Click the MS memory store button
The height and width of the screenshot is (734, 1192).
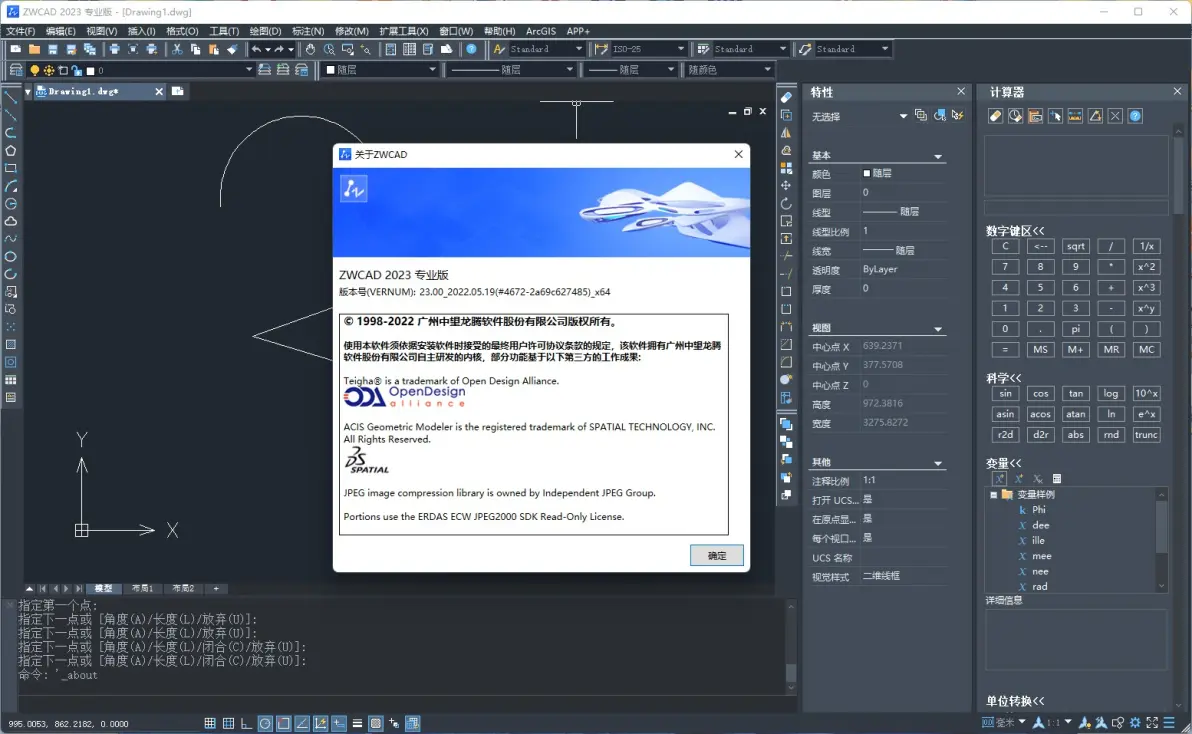[1040, 350]
